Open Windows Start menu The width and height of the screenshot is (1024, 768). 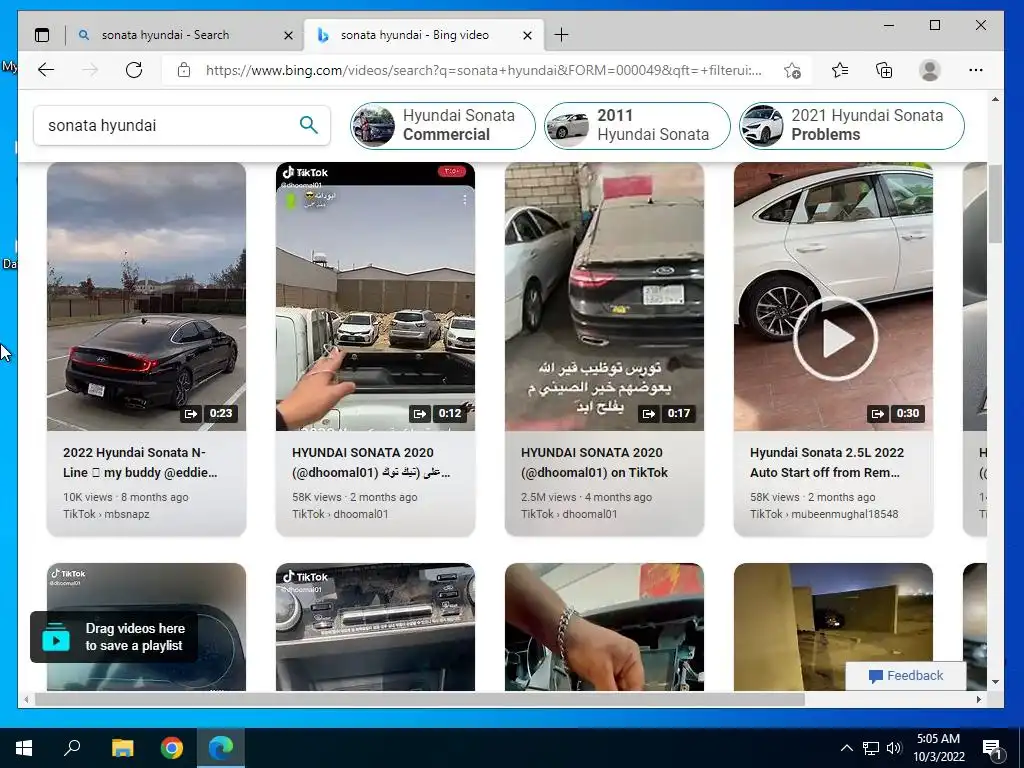click(24, 748)
